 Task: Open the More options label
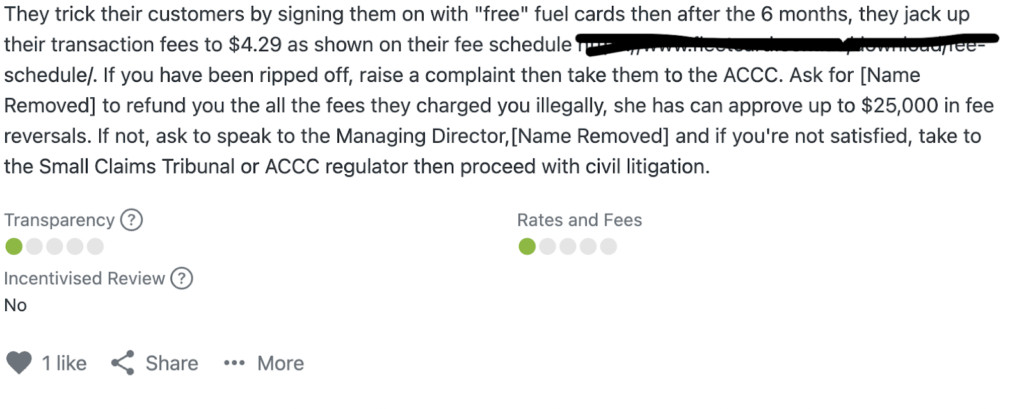click(x=281, y=363)
